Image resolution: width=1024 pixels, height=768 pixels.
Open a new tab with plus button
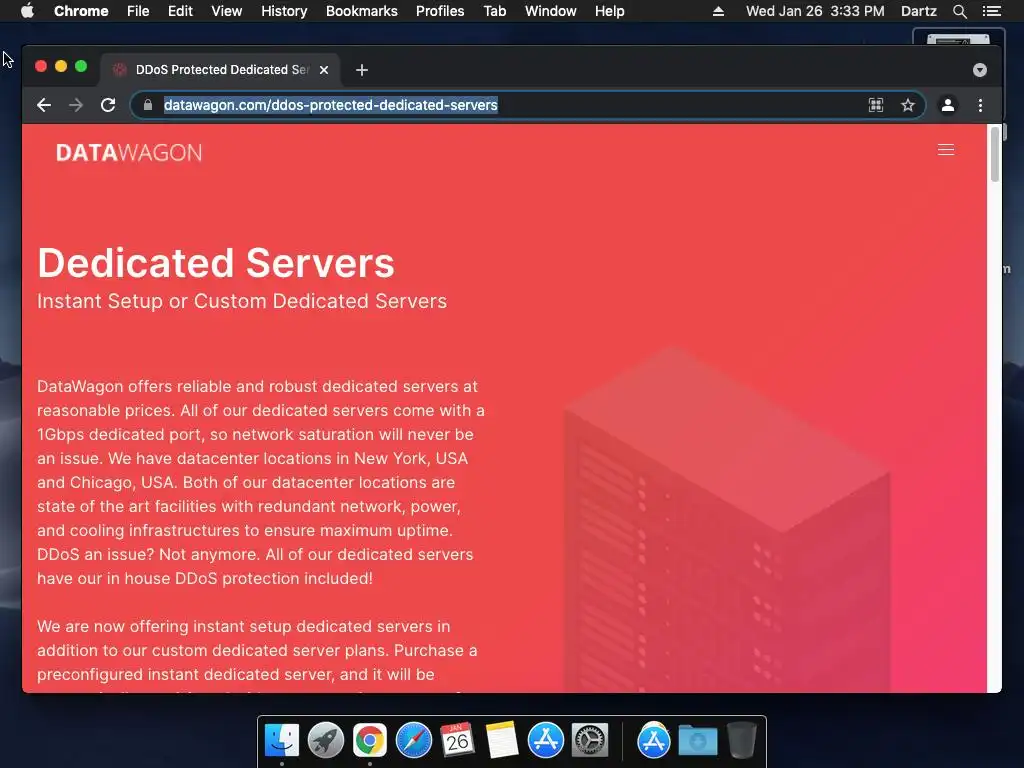click(x=362, y=70)
